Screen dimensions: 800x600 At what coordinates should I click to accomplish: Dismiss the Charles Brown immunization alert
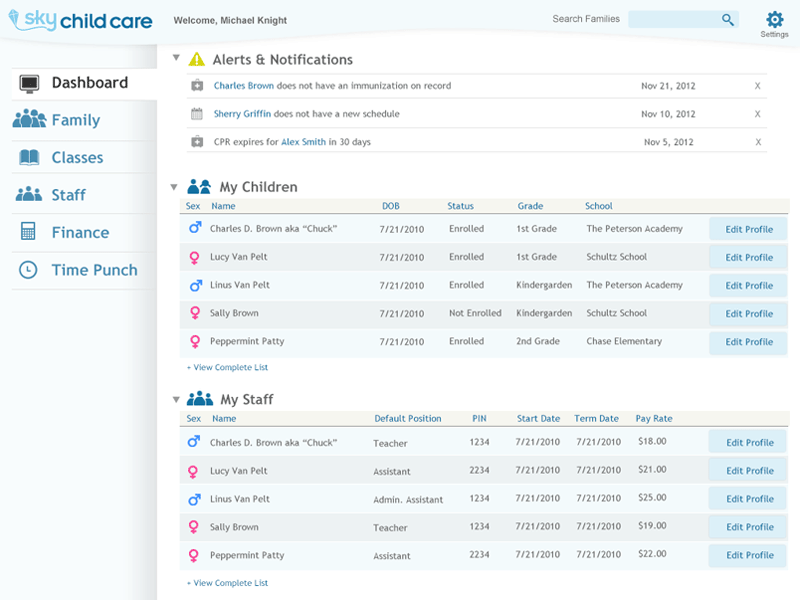(757, 86)
